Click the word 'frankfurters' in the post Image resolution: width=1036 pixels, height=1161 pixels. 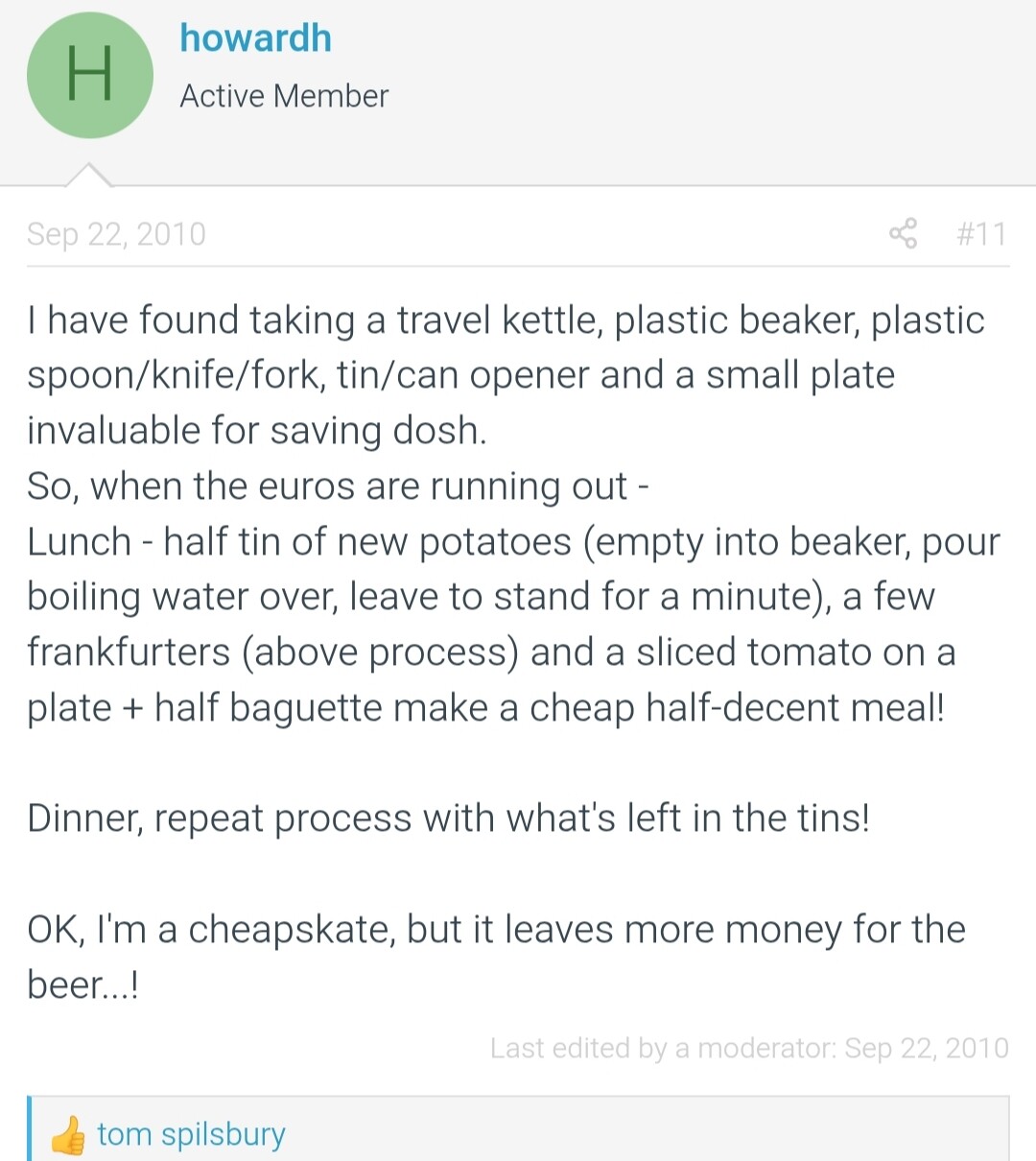[129, 652]
